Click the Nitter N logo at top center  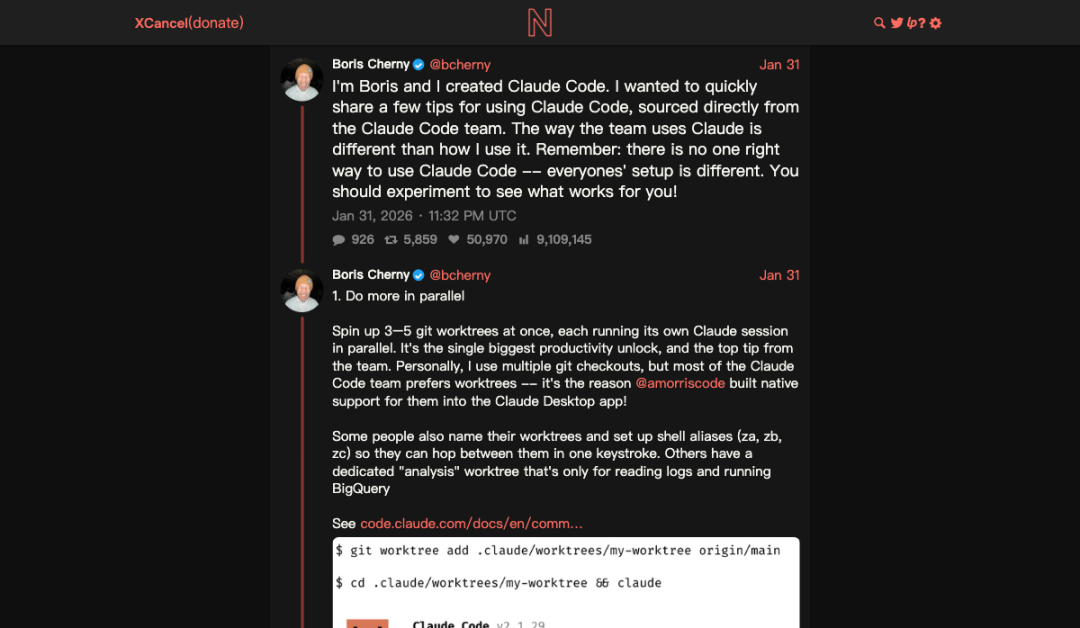click(540, 22)
